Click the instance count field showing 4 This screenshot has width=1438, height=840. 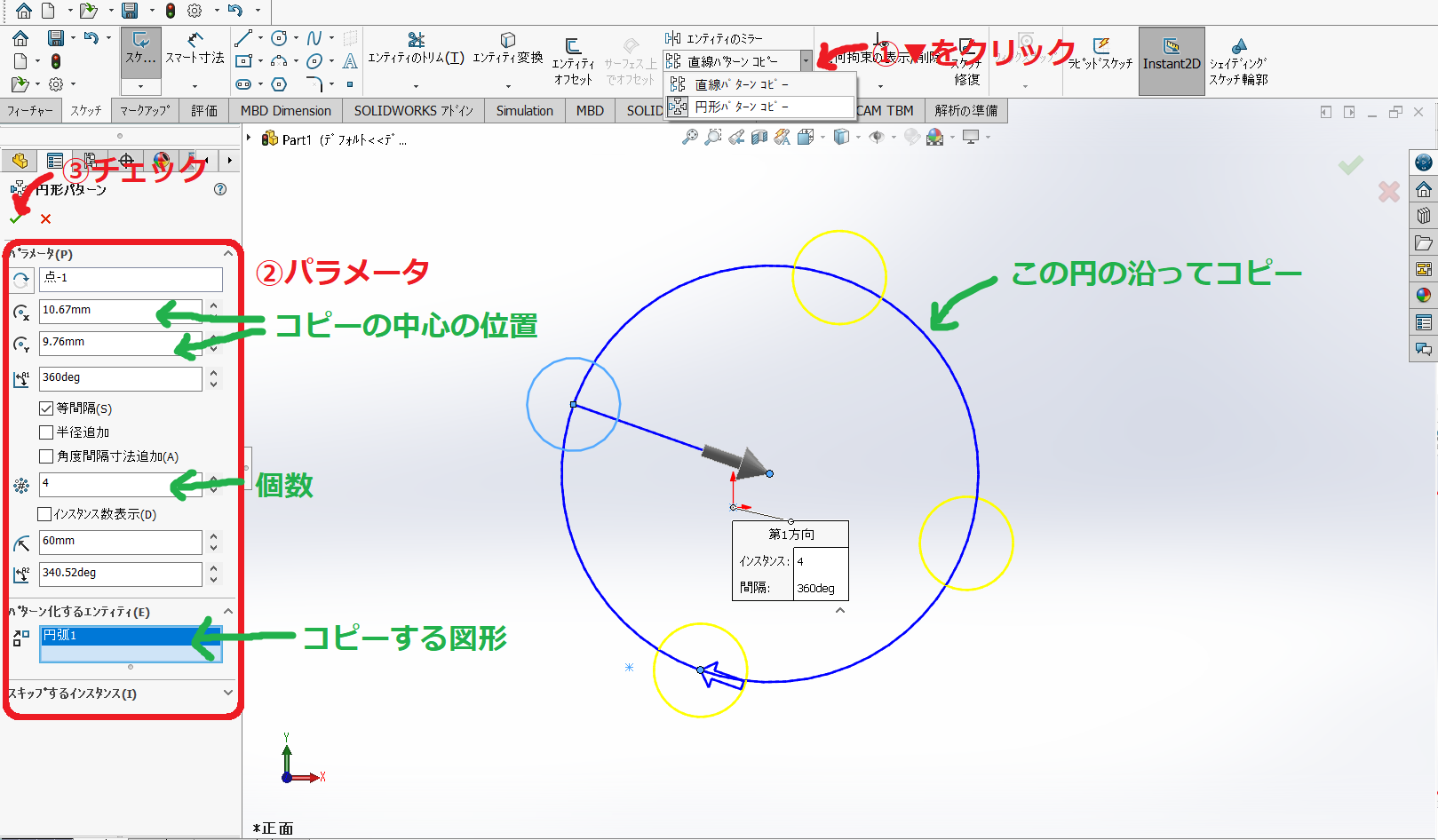tap(121, 484)
